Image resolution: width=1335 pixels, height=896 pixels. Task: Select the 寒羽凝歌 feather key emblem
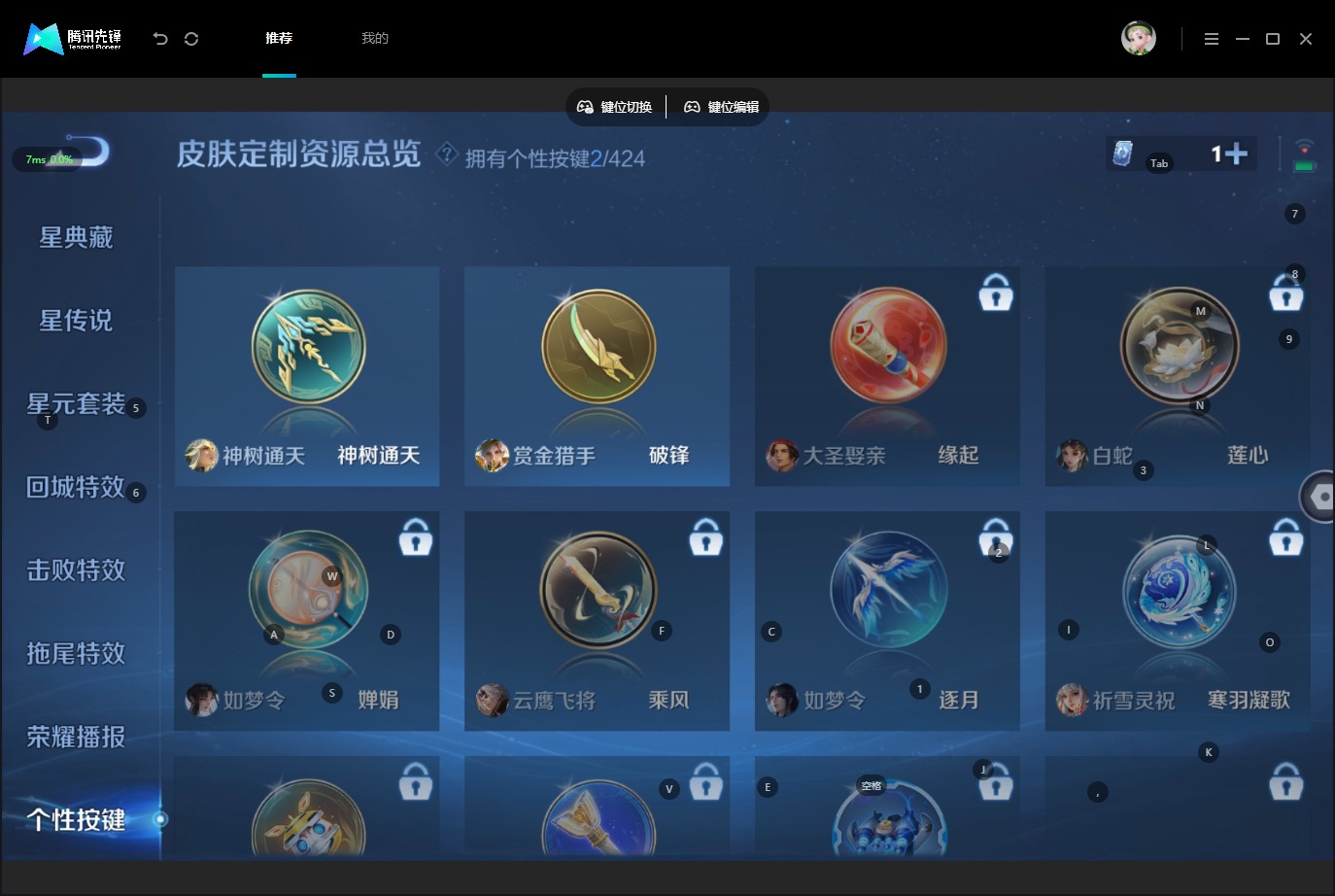point(1179,592)
